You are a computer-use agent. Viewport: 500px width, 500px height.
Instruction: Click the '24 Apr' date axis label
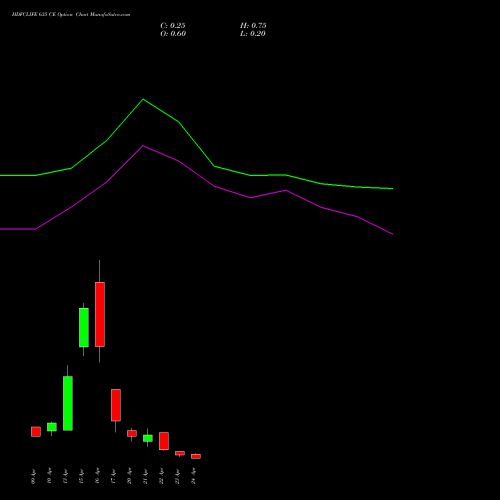click(193, 477)
